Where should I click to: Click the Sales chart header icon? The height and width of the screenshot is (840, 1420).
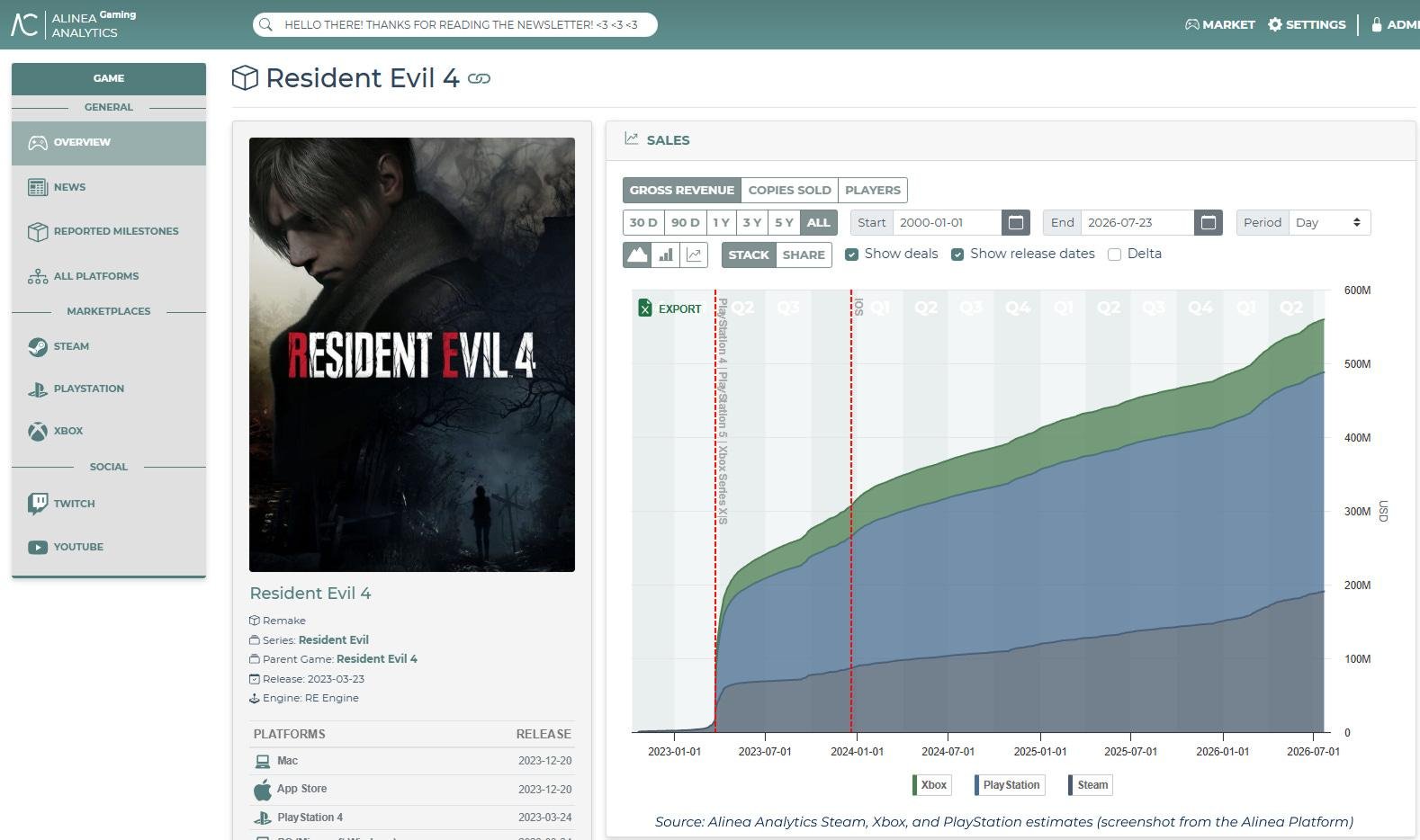coord(632,139)
